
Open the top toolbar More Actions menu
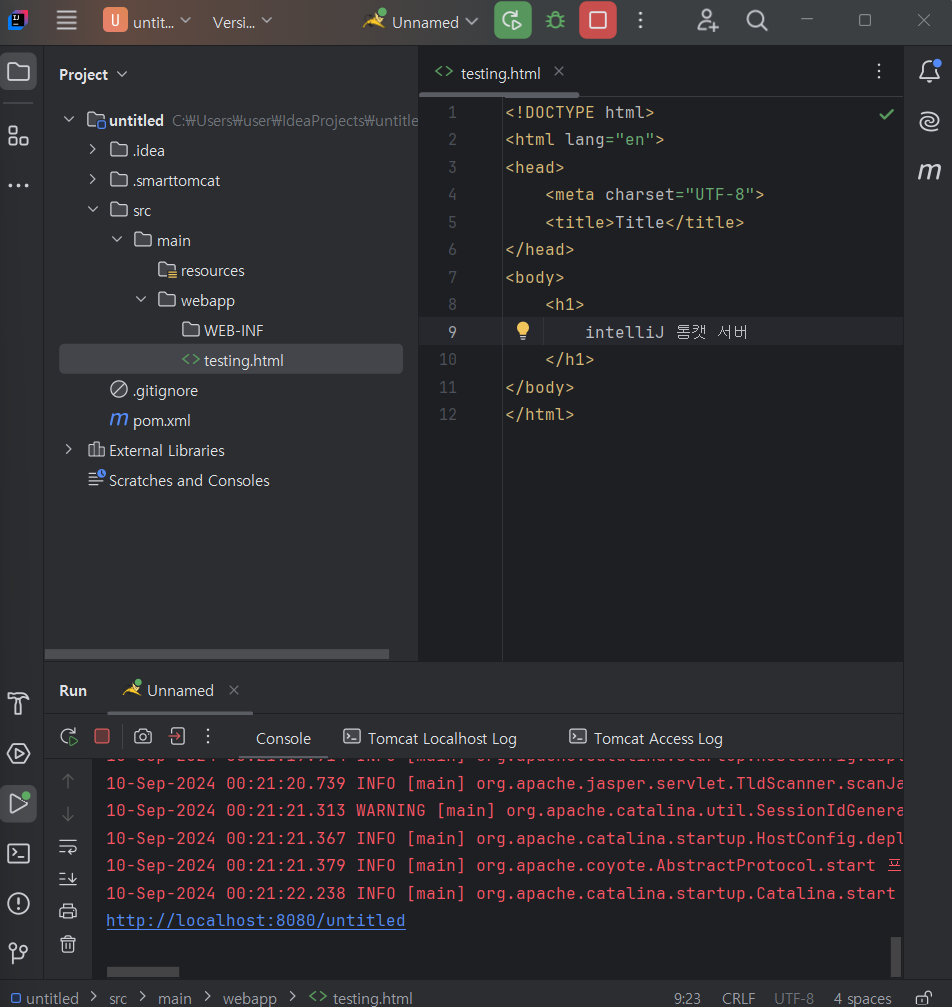point(640,21)
